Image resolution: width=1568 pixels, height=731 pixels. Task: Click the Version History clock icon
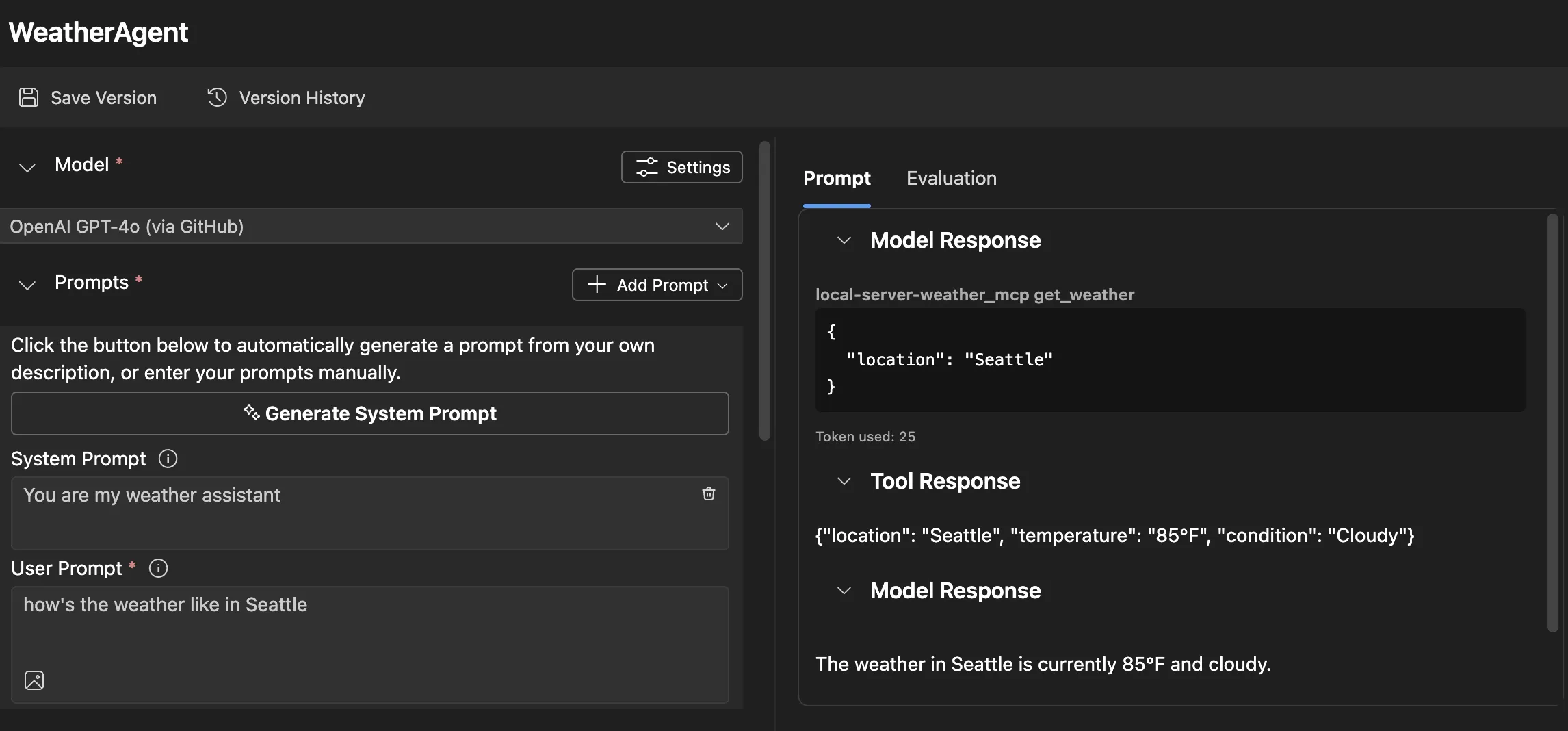point(217,97)
